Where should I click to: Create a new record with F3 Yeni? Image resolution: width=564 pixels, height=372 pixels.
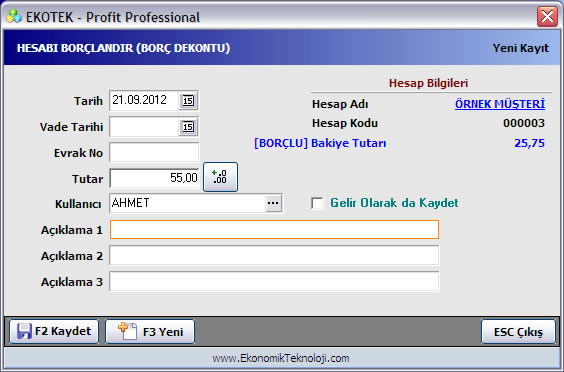coord(150,331)
